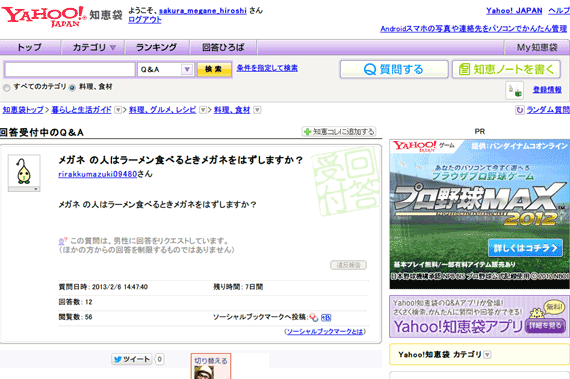Screen dimensions: 570x379
Task: Click the Yahoo bookmark icon after ソーシャルブックマークへ投稿
Action: 314,318
